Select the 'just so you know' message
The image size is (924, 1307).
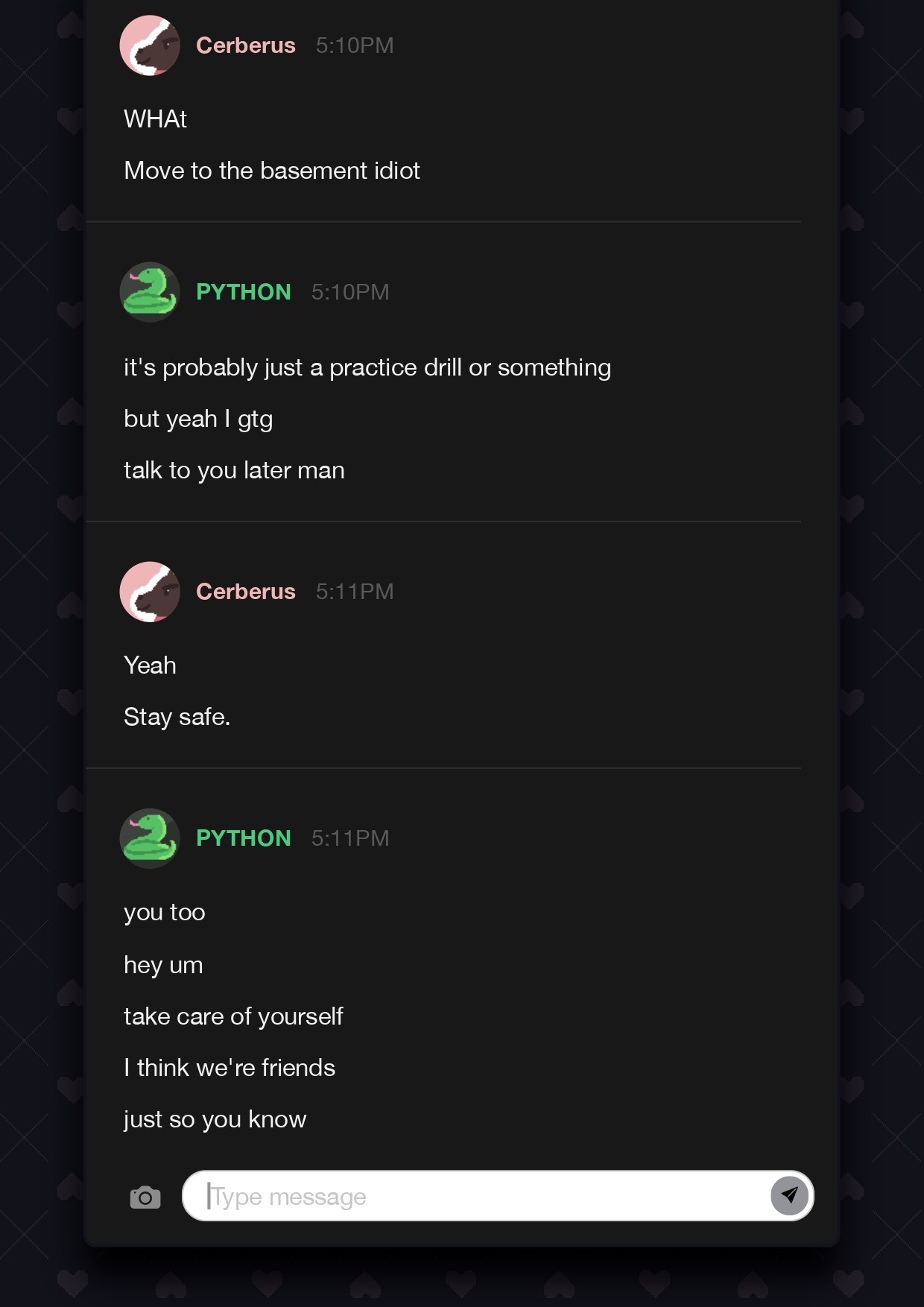coord(215,1120)
